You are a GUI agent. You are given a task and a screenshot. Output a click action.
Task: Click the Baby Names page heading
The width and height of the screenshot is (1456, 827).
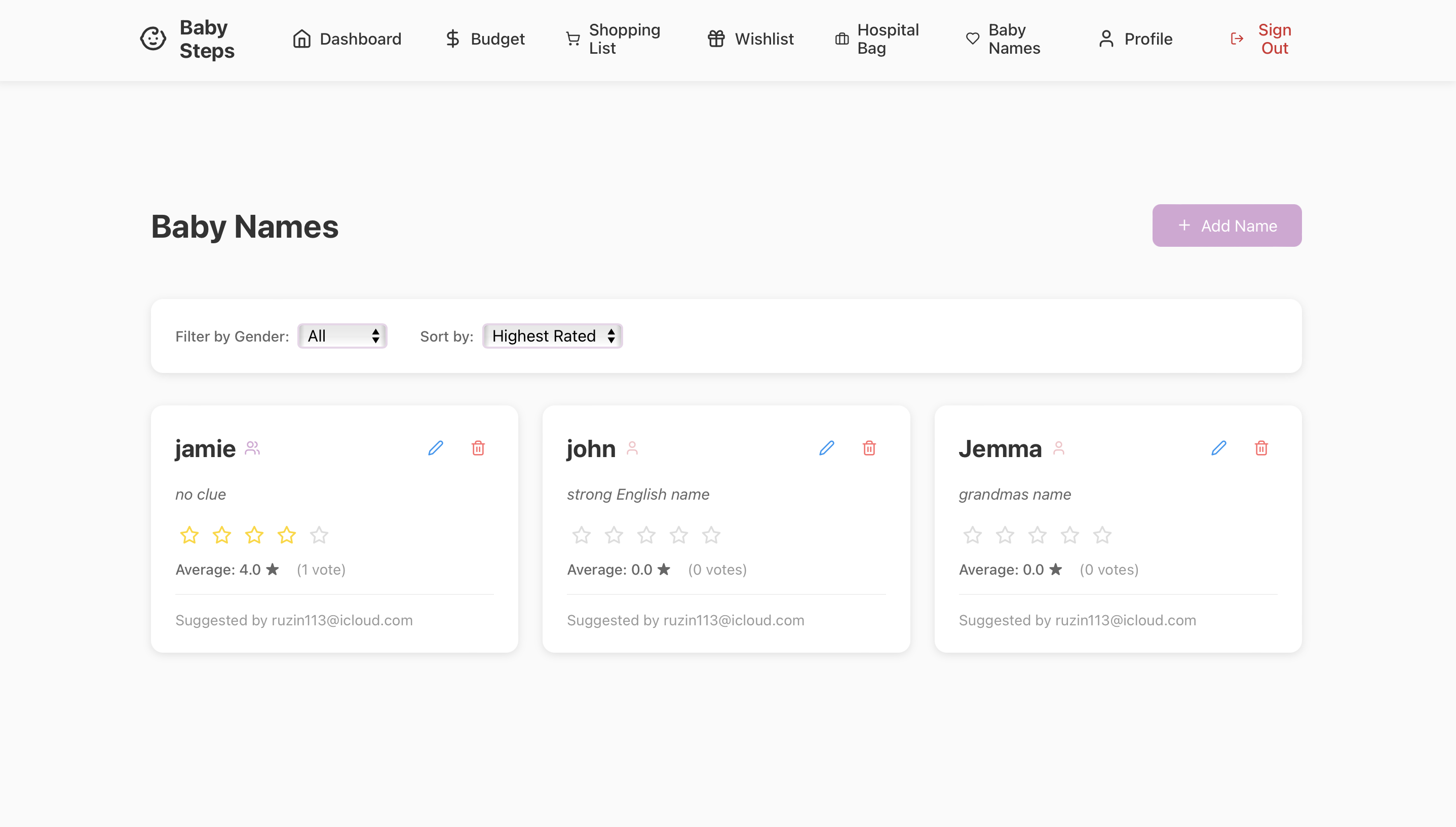pyautogui.click(x=245, y=227)
